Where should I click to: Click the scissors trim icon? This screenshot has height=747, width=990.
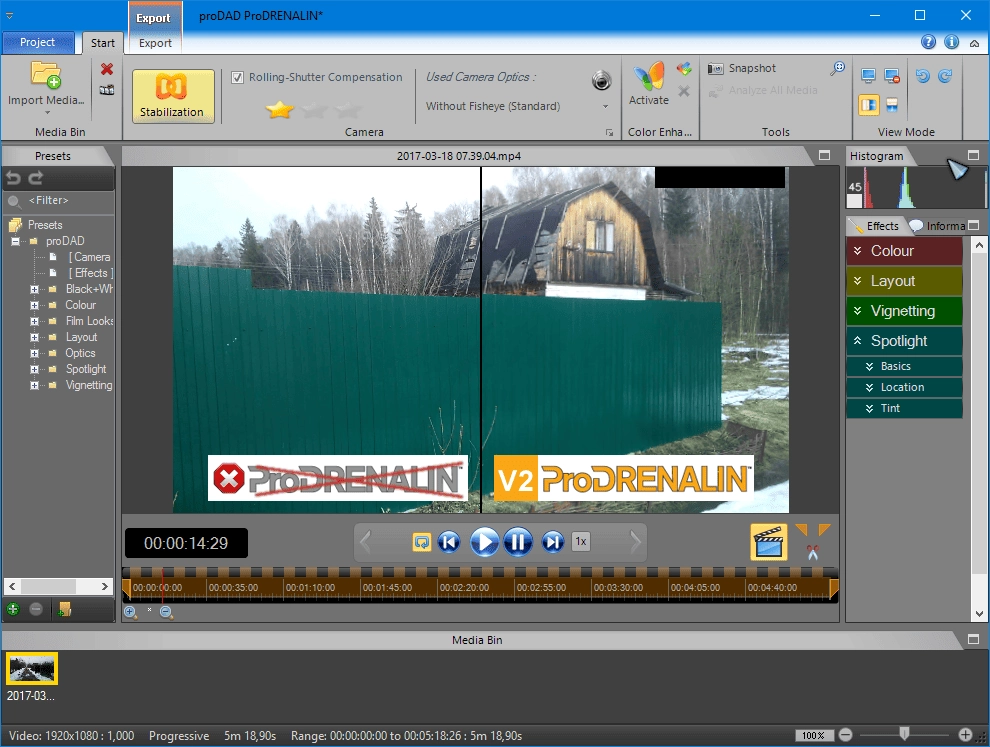coord(813,553)
